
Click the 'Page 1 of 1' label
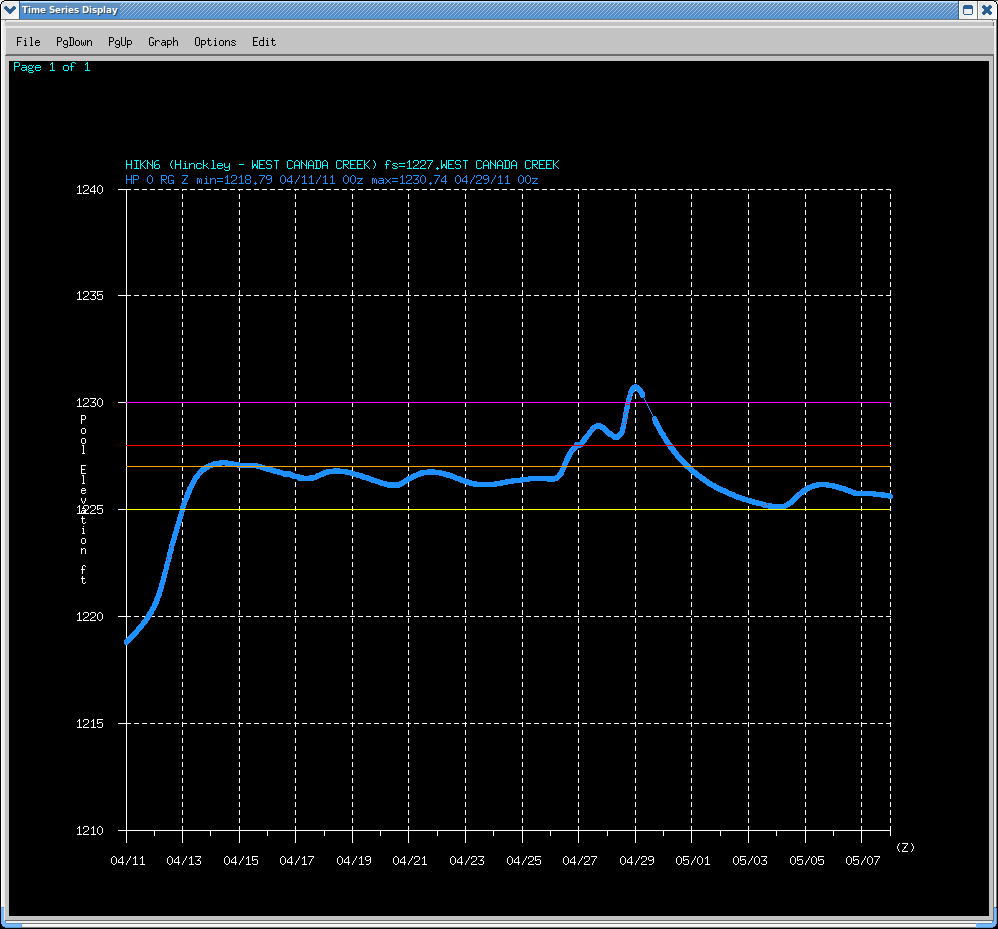tap(52, 67)
